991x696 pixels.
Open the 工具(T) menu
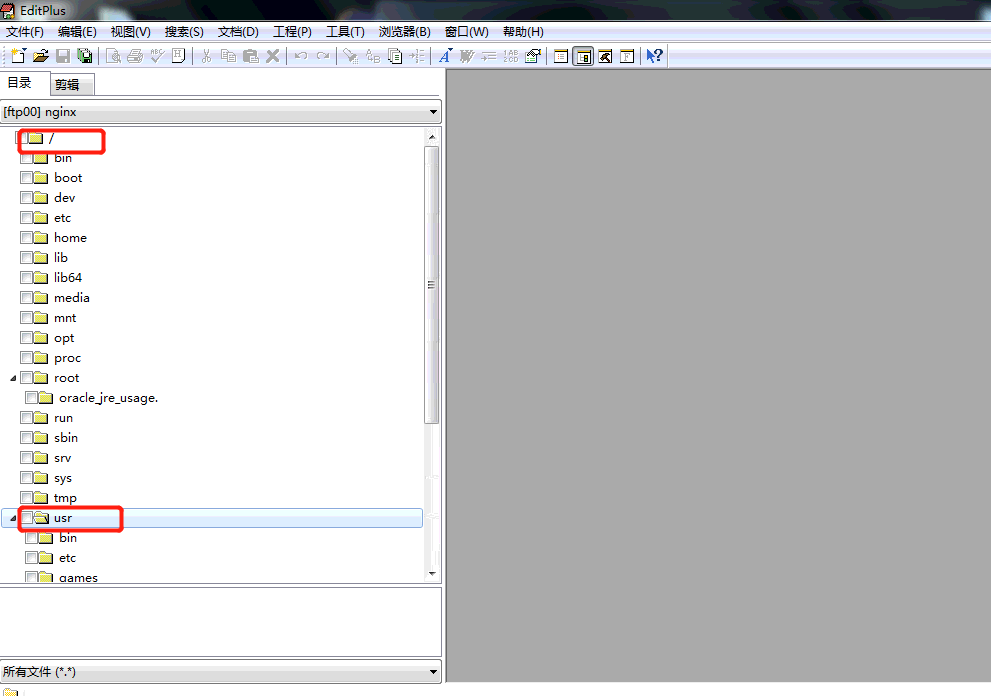(345, 32)
